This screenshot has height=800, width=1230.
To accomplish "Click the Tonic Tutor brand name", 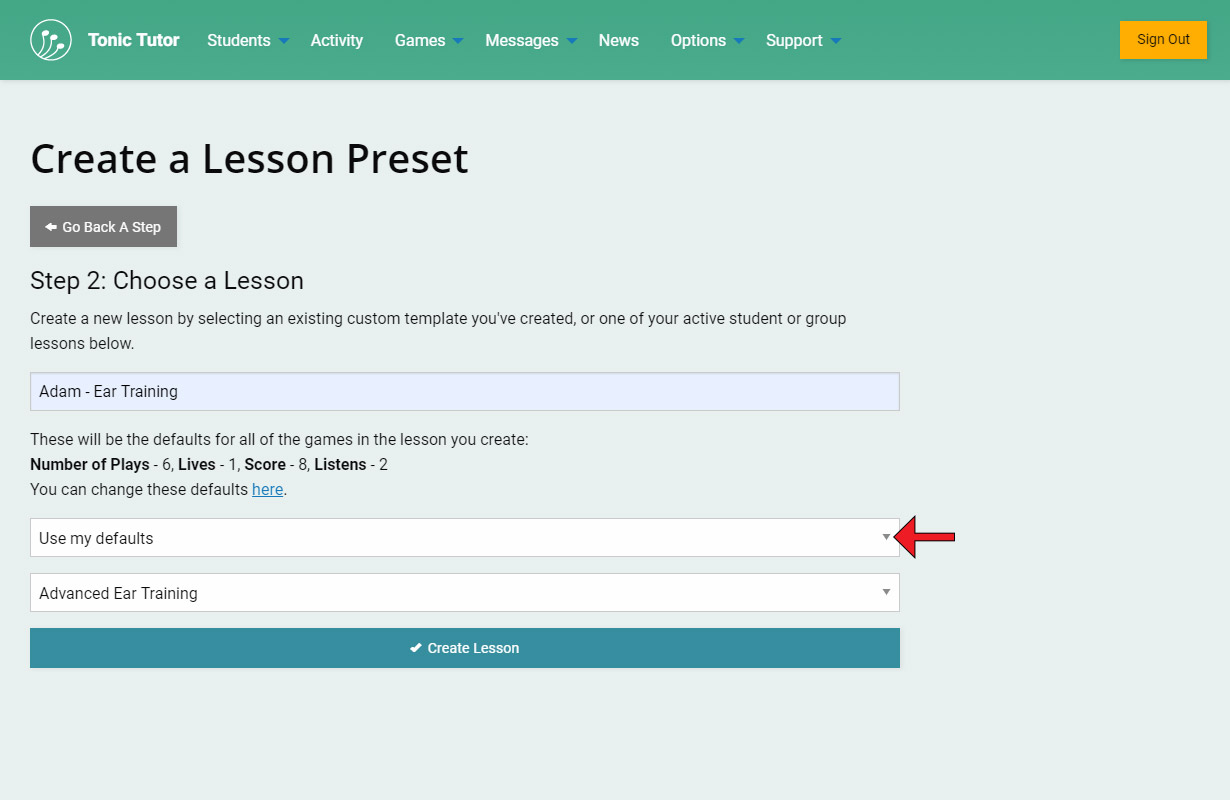I will [x=134, y=40].
